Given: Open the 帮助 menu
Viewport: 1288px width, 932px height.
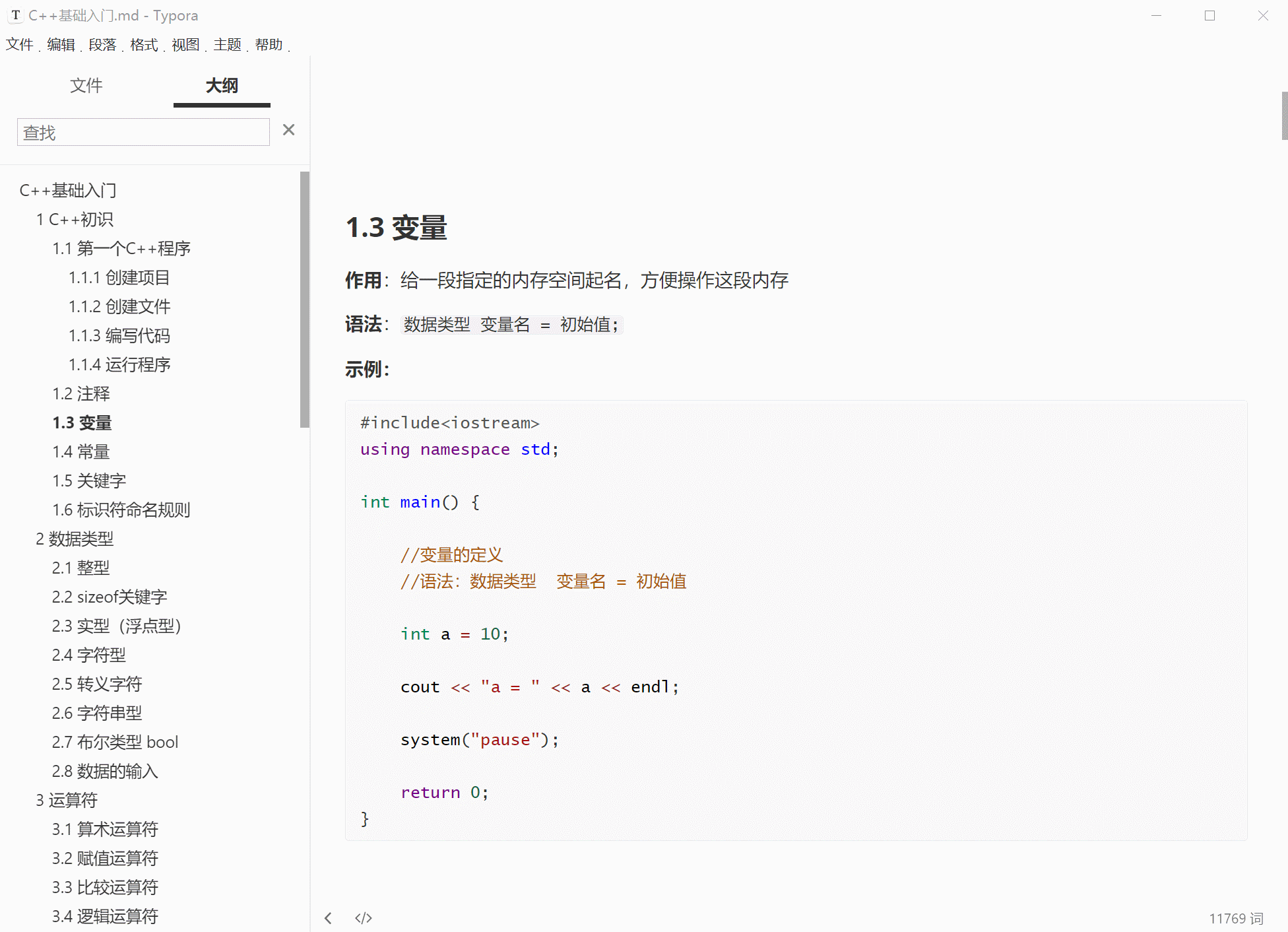Looking at the screenshot, I should click(x=269, y=44).
